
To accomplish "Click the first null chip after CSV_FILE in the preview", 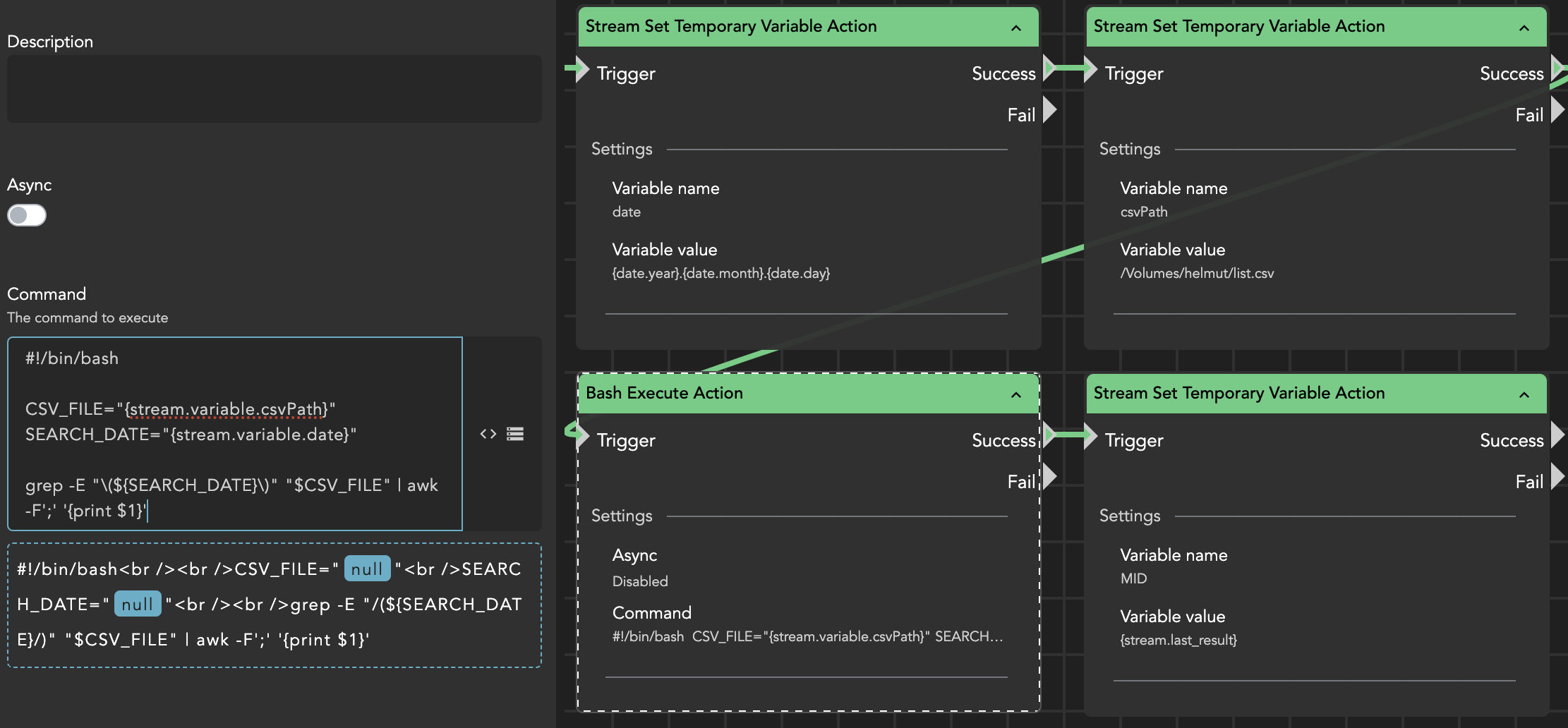I will (367, 569).
